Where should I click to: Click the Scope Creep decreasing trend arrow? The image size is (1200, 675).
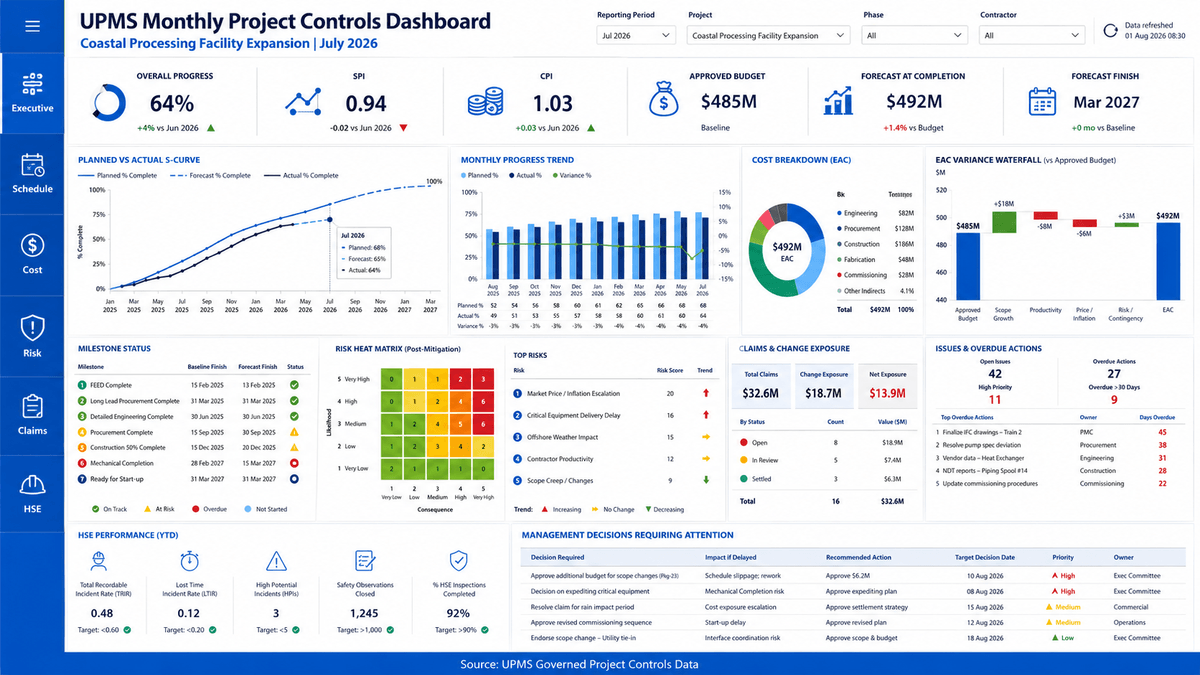point(706,481)
